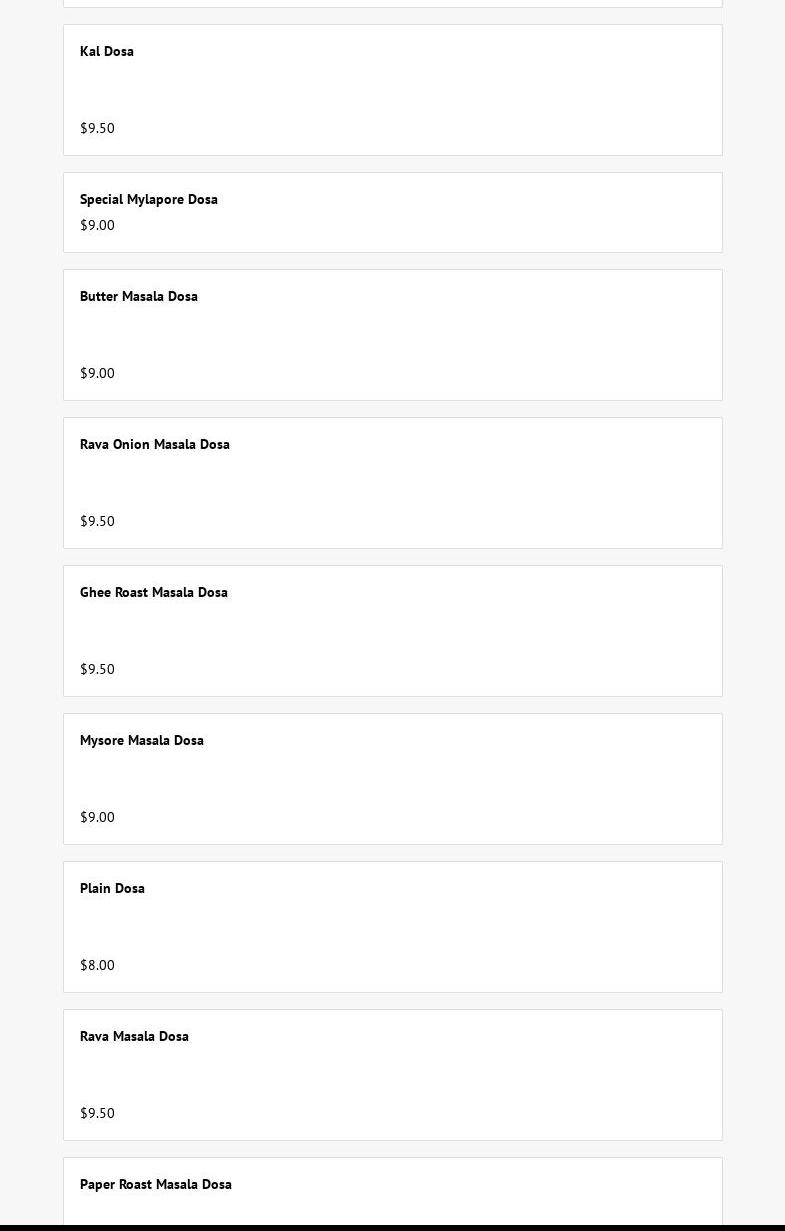Click the Rava Masala Dosa $9.50 price
The image size is (785, 1231).
tap(98, 1114)
